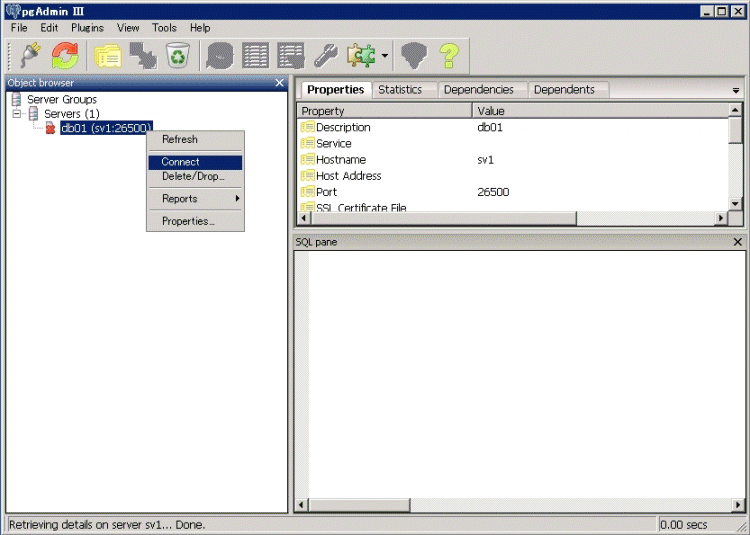
Task: Click the Server Groups tree icon
Action: [x=17, y=99]
